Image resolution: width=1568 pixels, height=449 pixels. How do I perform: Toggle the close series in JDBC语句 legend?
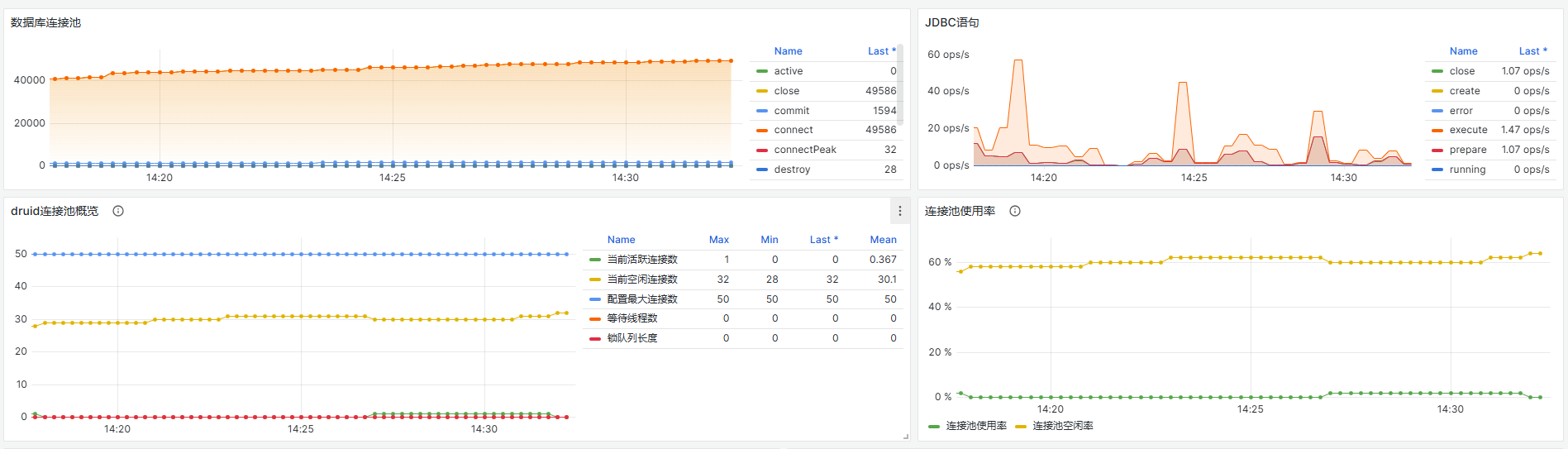point(1461,71)
